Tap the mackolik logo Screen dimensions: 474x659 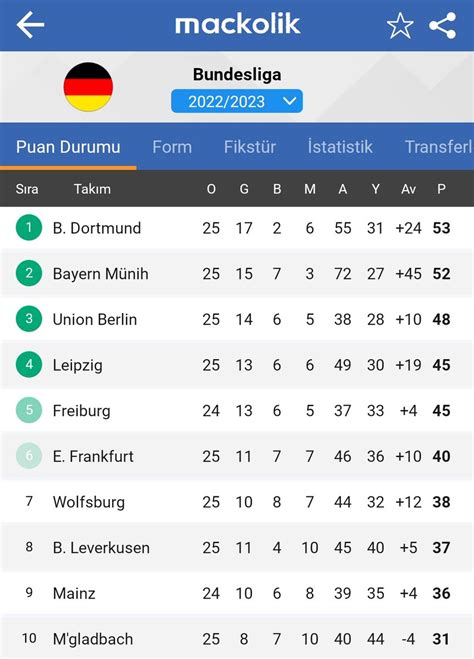(x=237, y=24)
